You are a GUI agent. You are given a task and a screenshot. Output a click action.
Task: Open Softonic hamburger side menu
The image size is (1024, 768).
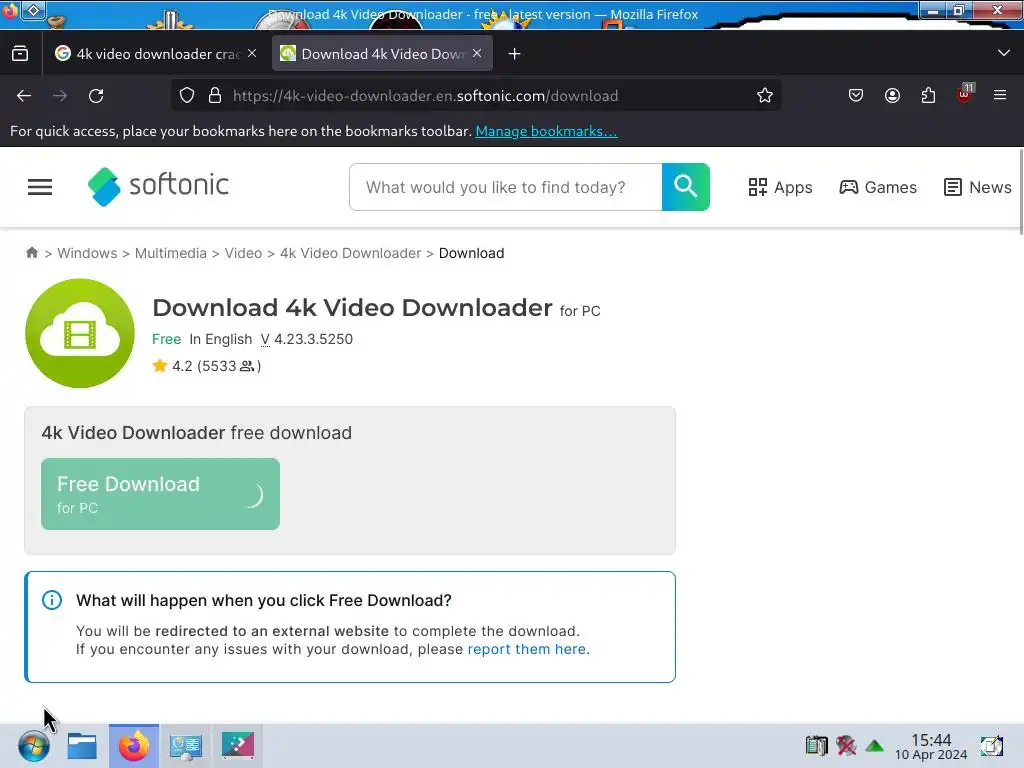40,187
